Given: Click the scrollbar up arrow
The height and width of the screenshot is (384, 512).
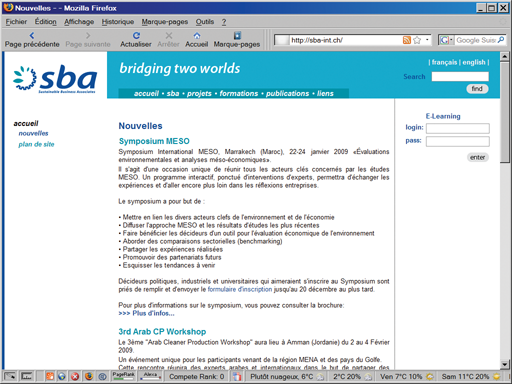Looking at the screenshot, I should 504,57.
